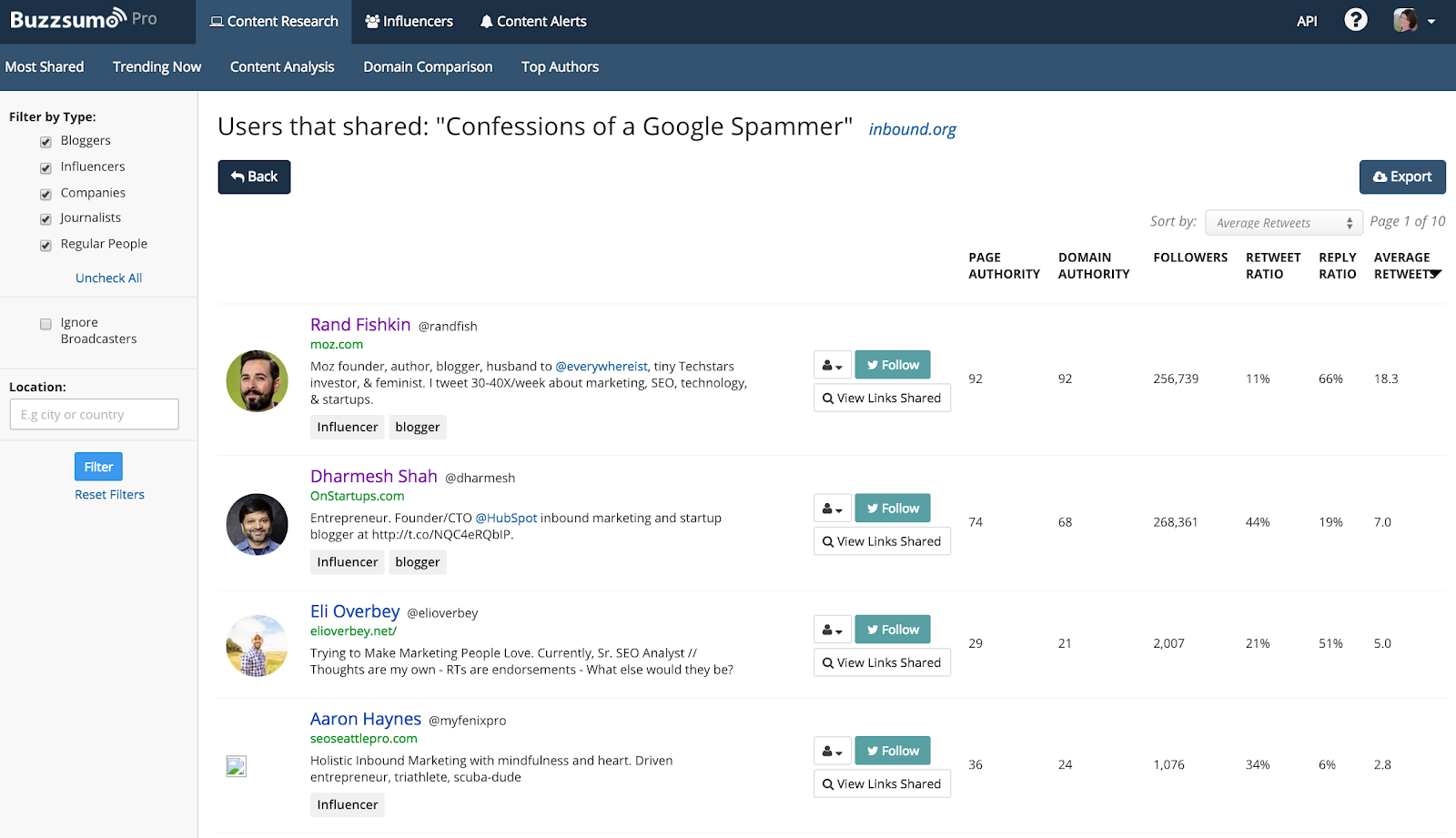Click the Average Retweets column sort arrow

1435,274
